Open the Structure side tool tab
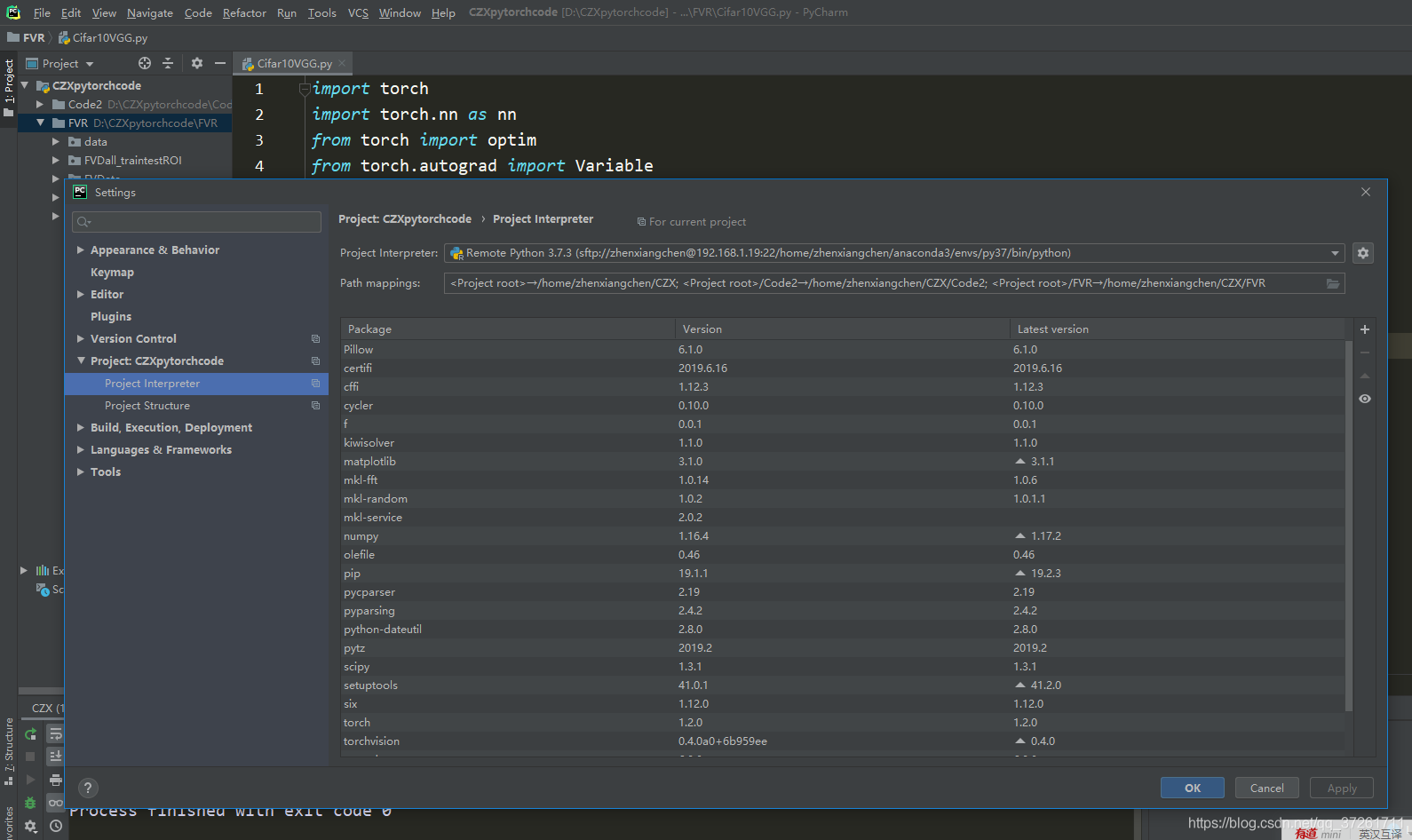The image size is (1412, 840). pos(9,751)
